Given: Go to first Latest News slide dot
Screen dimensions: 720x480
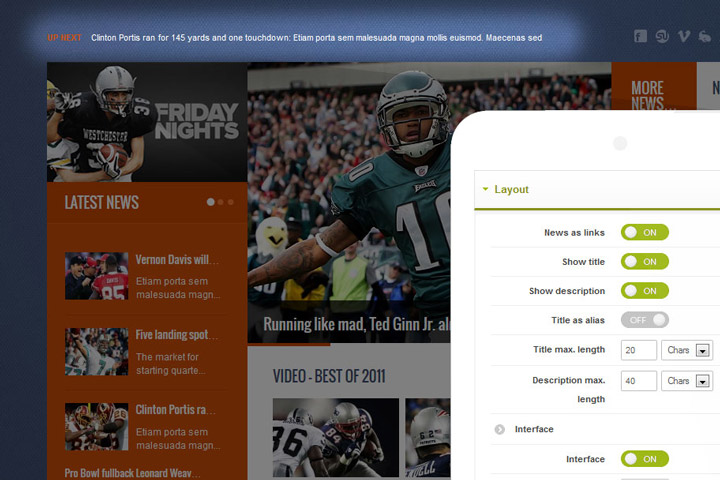Looking at the screenshot, I should click(x=210, y=202).
